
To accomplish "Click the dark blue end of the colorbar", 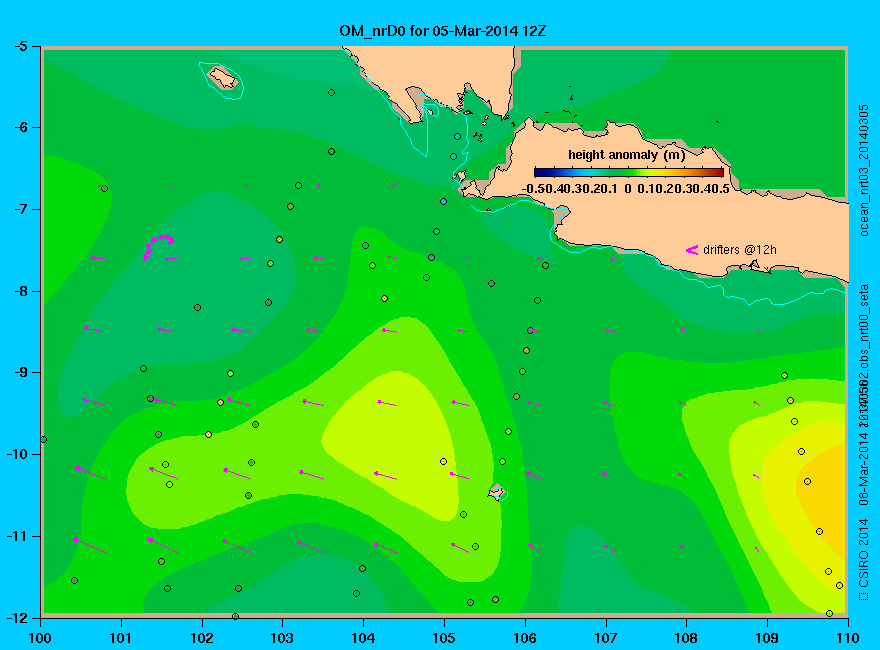I will tap(540, 172).
